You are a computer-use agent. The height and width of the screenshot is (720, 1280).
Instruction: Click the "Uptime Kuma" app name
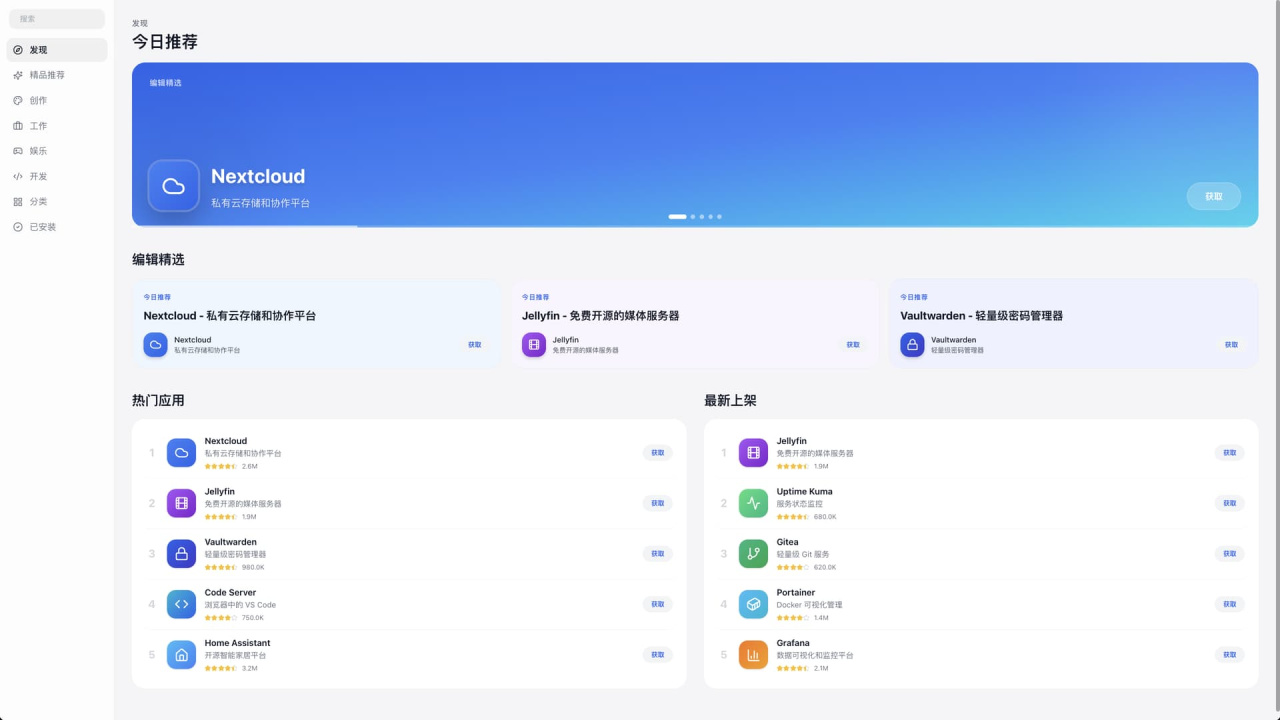[805, 492]
